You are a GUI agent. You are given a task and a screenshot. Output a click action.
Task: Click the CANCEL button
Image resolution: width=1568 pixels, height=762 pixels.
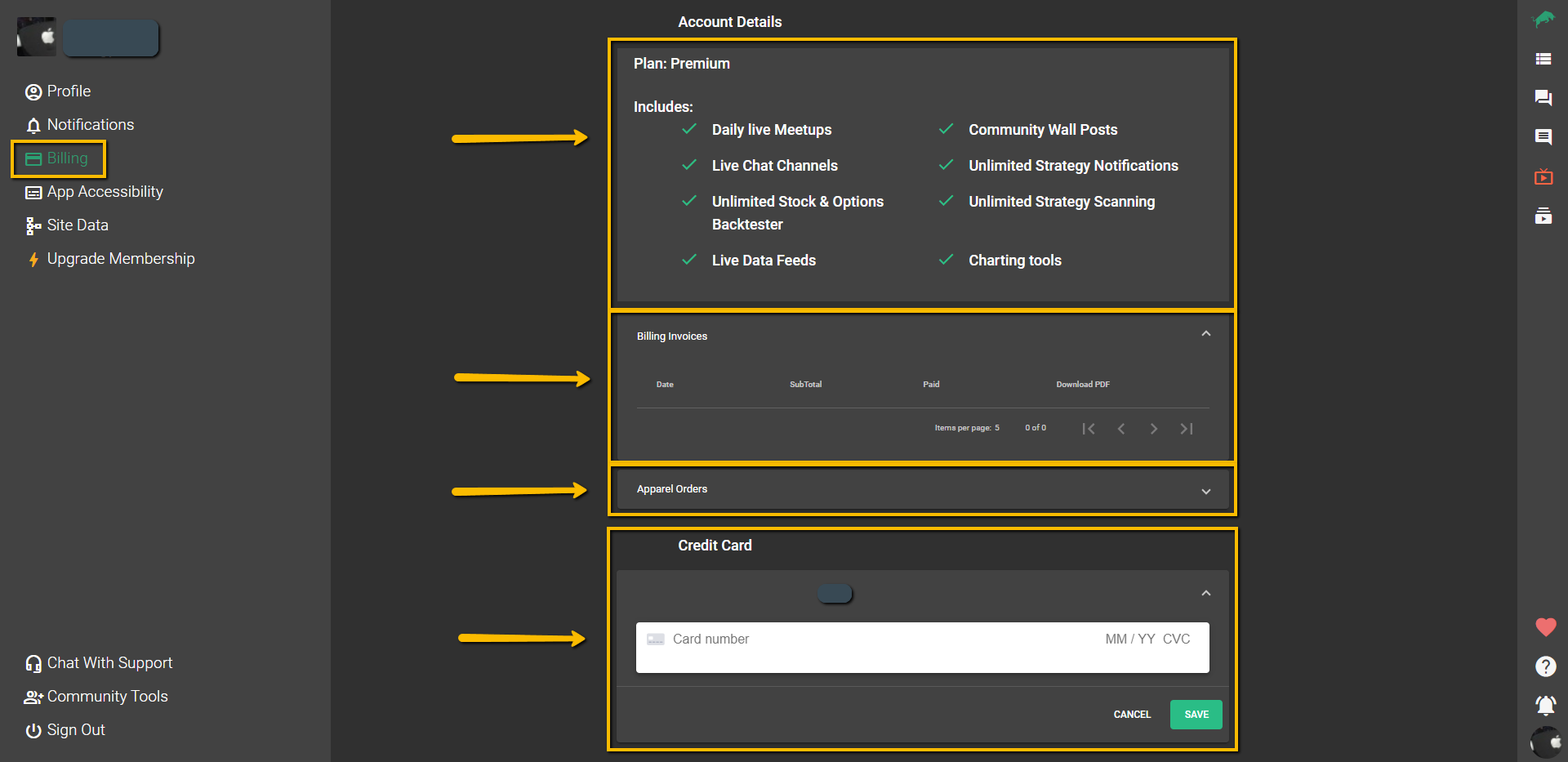coord(1132,715)
